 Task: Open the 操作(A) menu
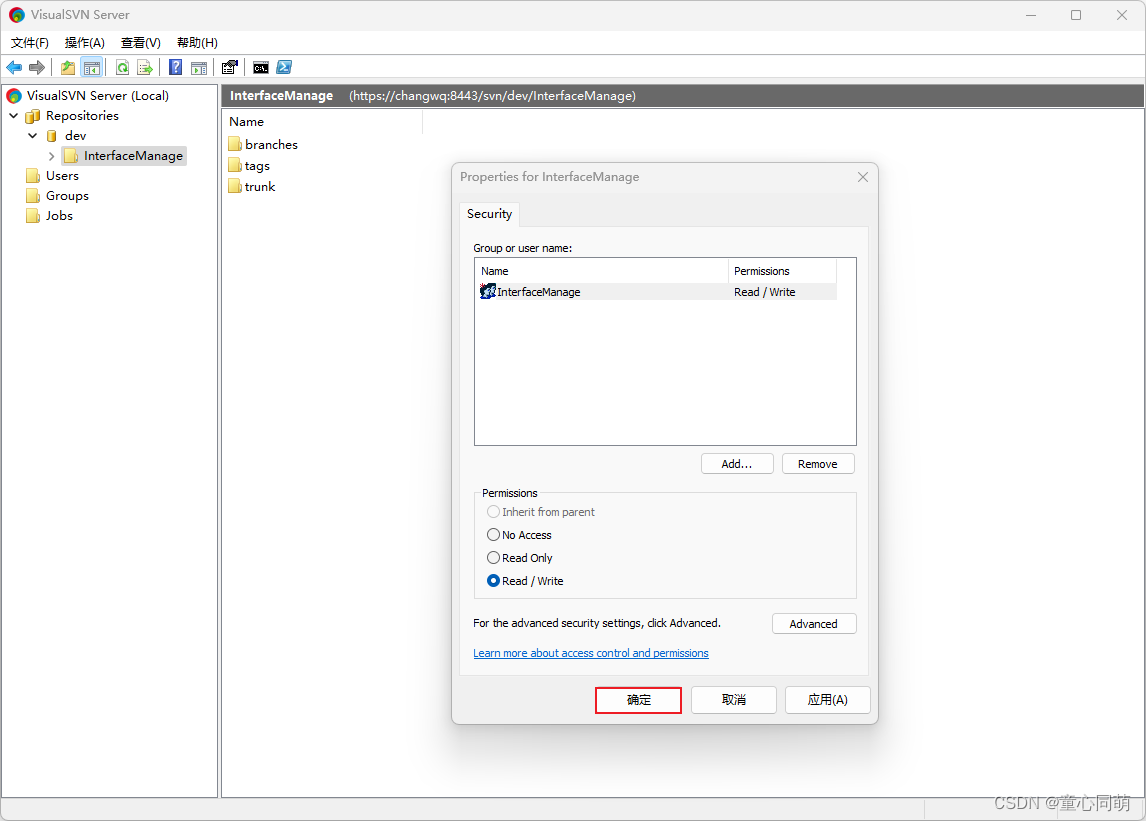click(85, 42)
